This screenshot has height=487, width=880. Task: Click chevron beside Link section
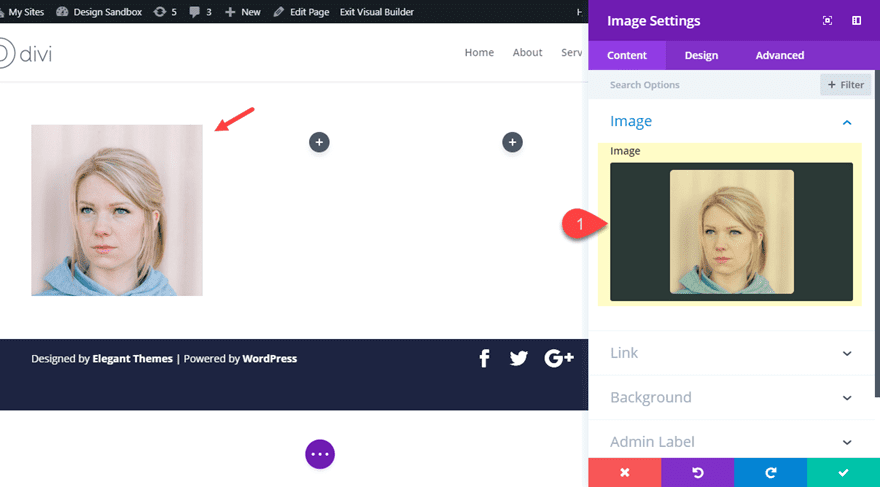[847, 353]
